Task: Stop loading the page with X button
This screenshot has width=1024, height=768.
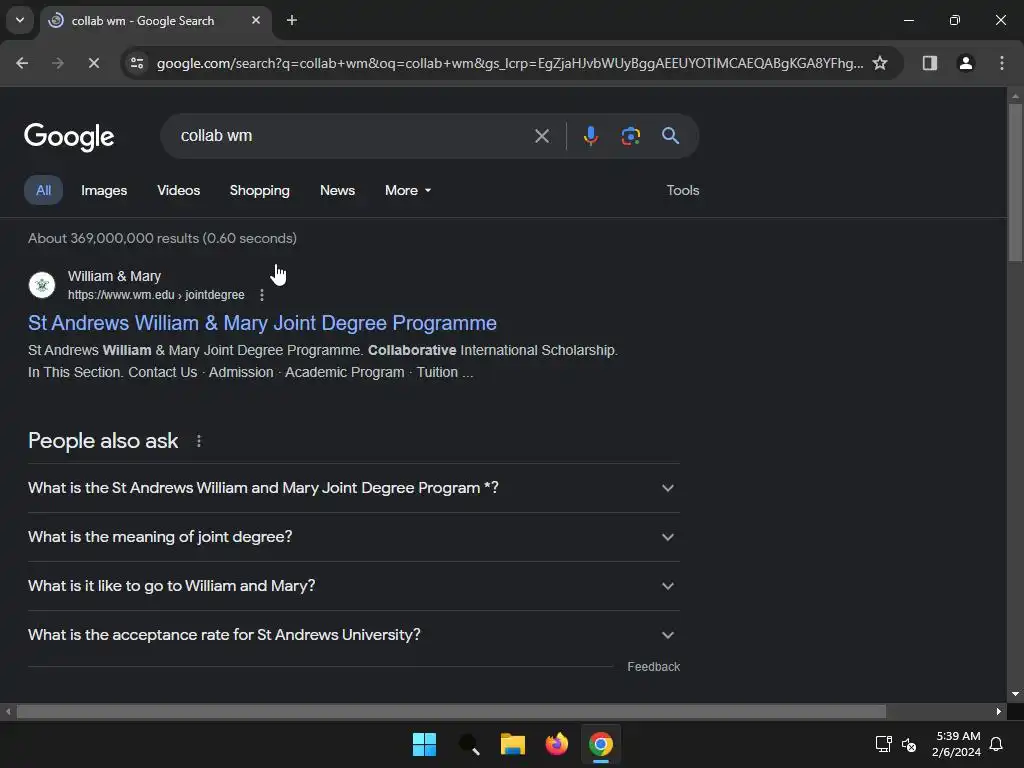Action: click(93, 63)
